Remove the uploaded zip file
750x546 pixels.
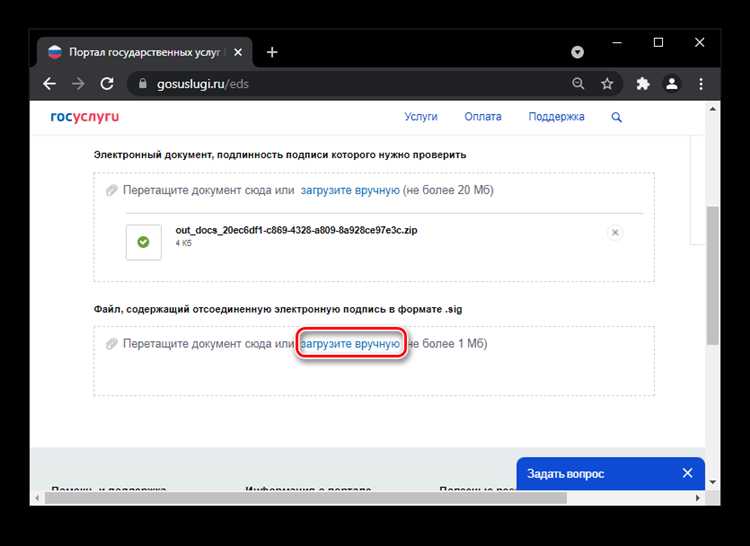tap(615, 233)
